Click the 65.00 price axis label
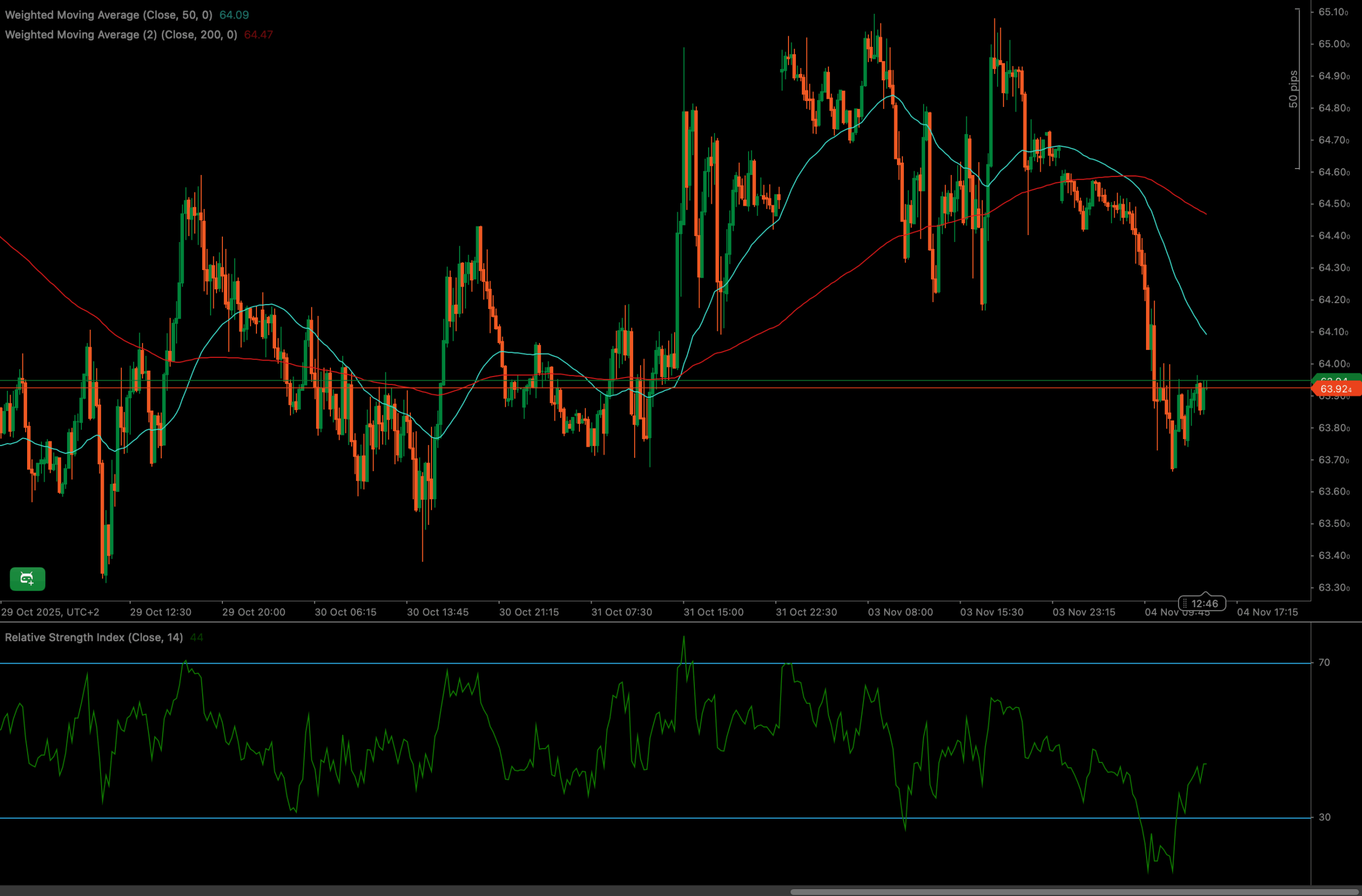1362x896 pixels. tap(1333, 44)
